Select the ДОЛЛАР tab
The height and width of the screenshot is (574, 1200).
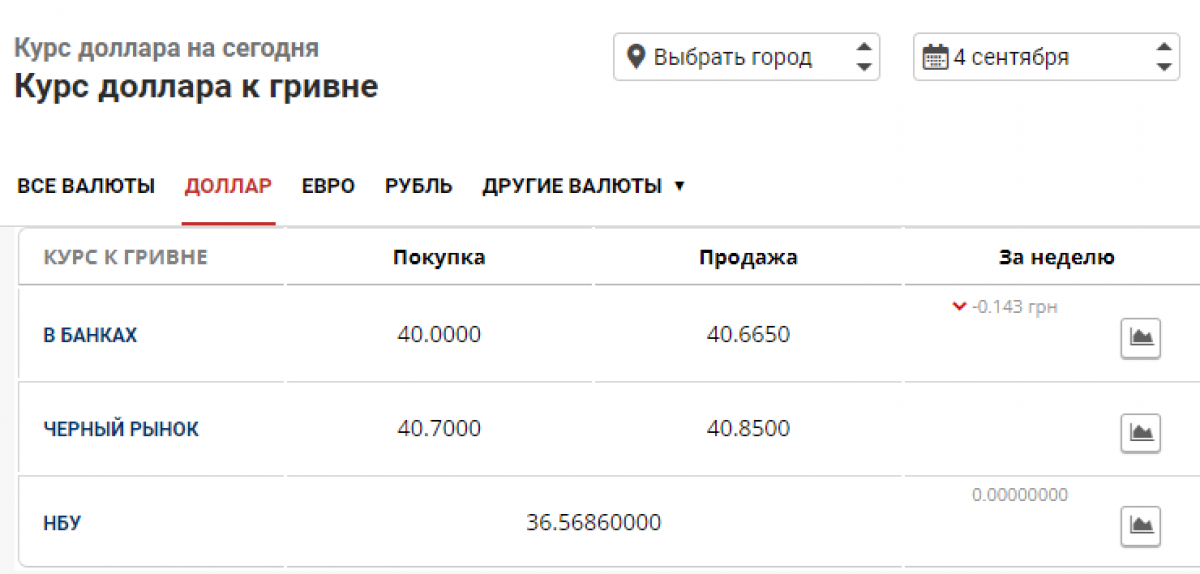[x=228, y=186]
